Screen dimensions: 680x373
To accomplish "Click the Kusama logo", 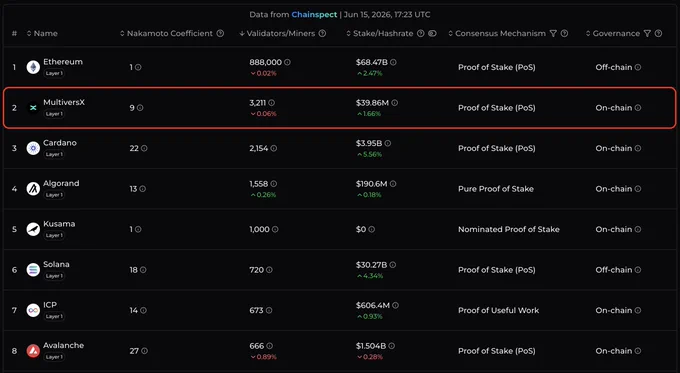I will pyautogui.click(x=33, y=229).
